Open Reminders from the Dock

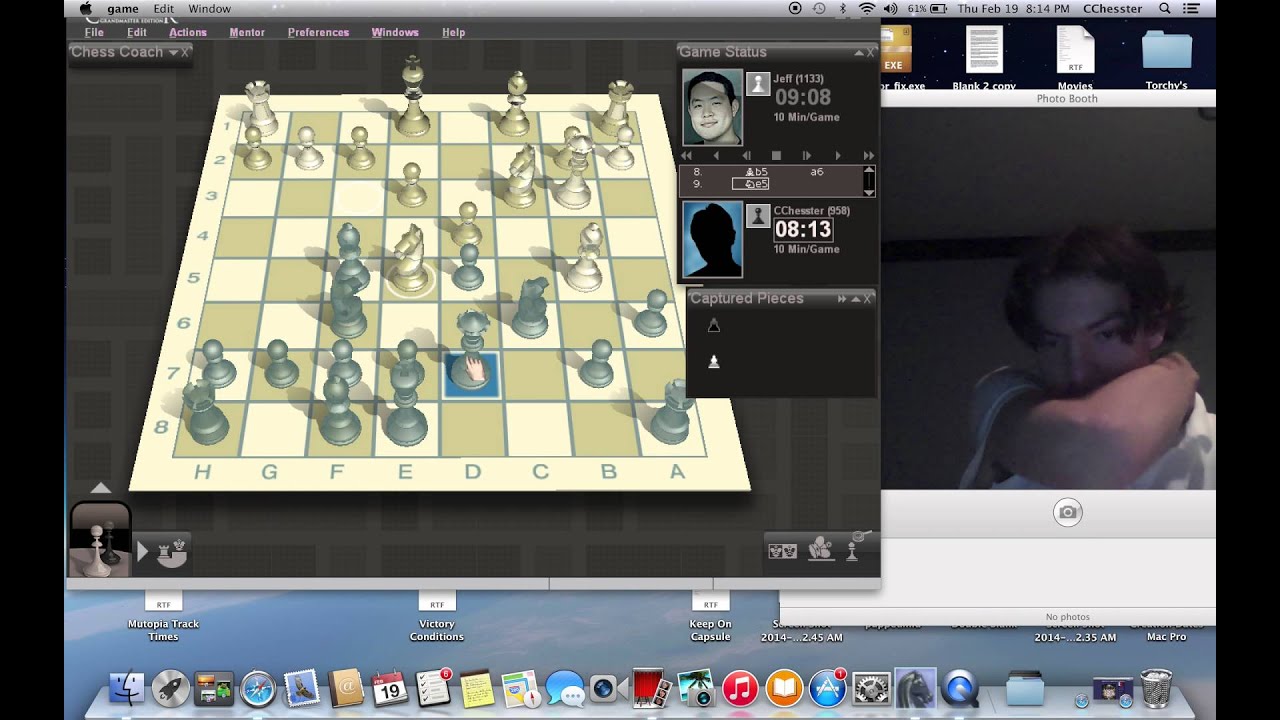pyautogui.click(x=434, y=689)
